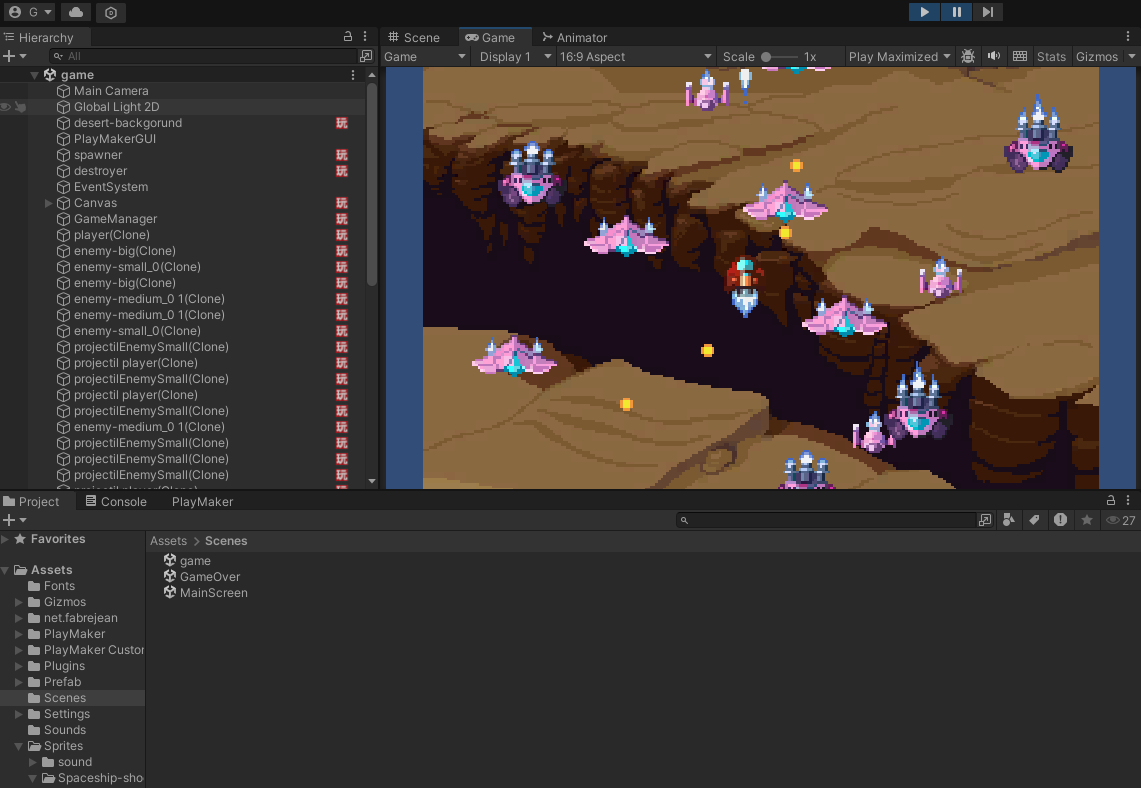The width and height of the screenshot is (1141, 788).
Task: Open the Unity cloud services icon
Action: [76, 12]
